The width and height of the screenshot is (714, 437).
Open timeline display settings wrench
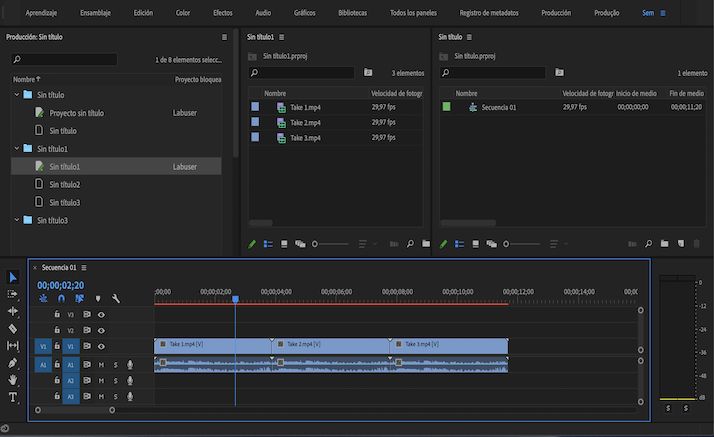point(116,299)
